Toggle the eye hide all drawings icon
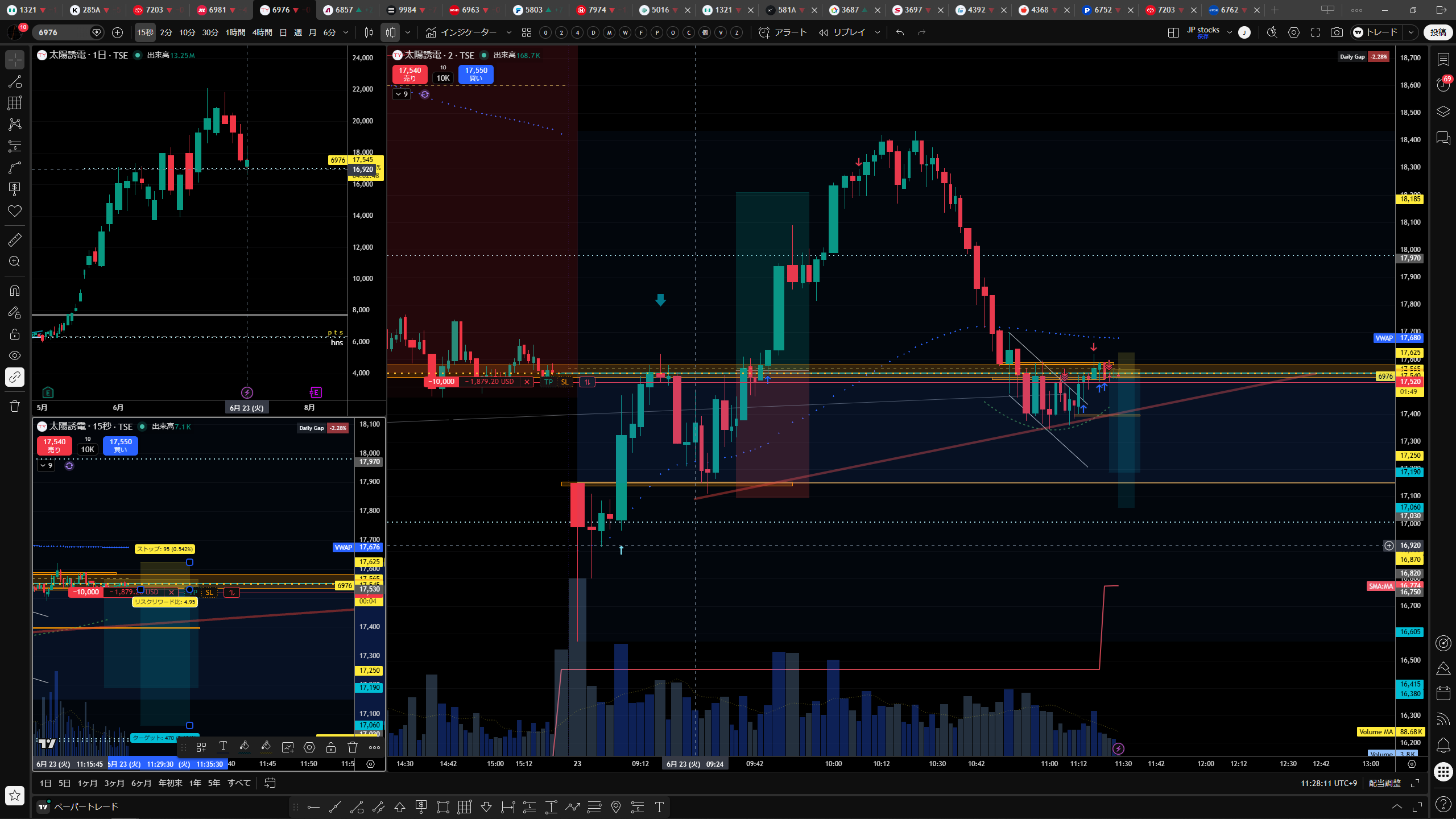 pyautogui.click(x=15, y=355)
